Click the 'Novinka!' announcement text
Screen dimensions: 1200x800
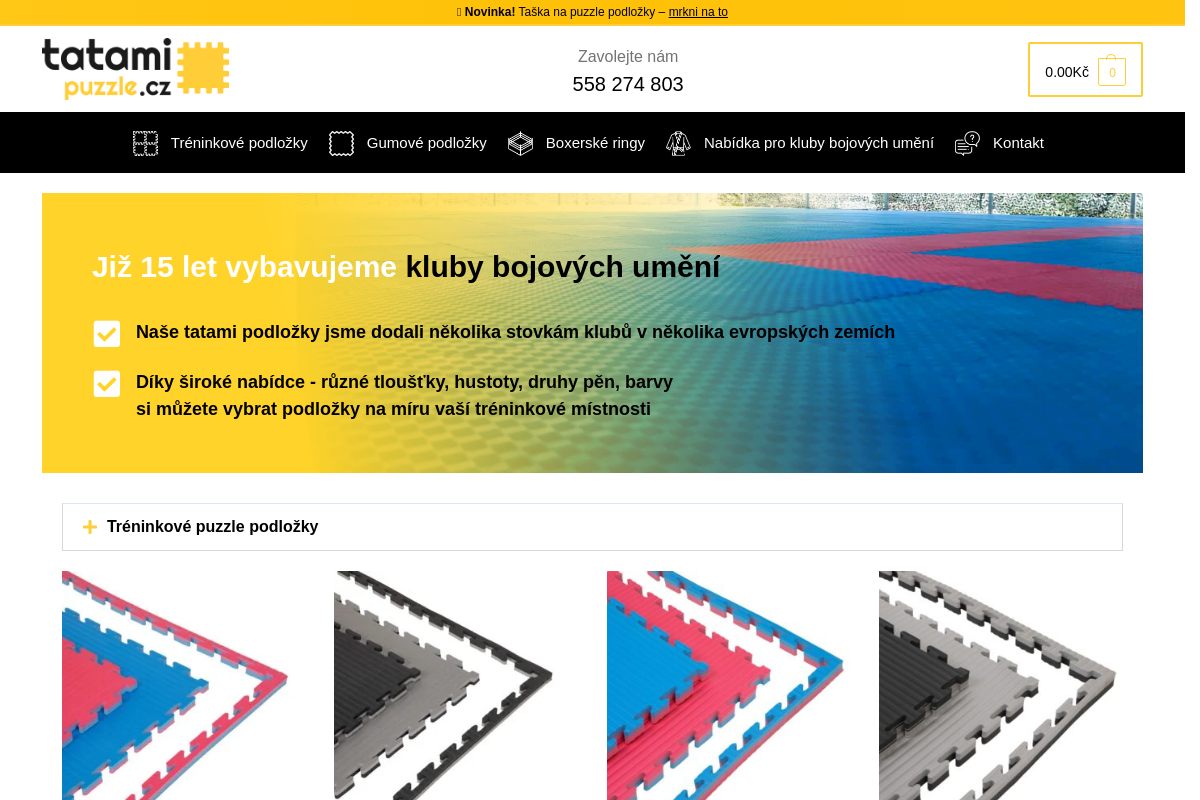[490, 12]
